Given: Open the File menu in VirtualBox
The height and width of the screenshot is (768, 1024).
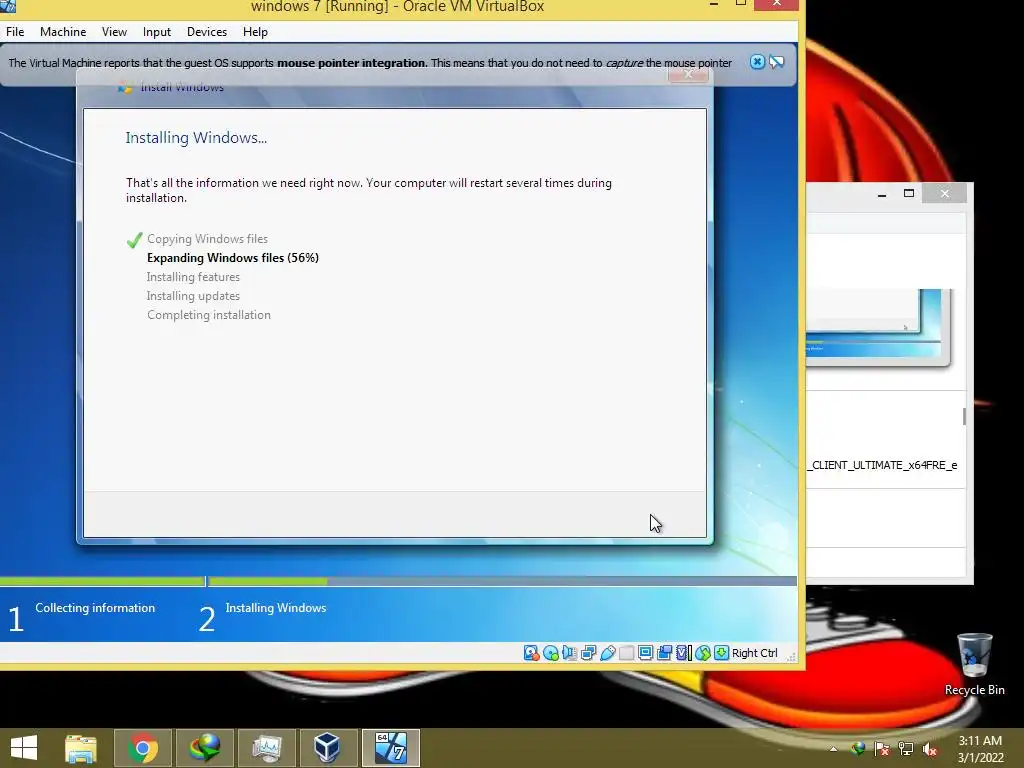Looking at the screenshot, I should point(15,31).
